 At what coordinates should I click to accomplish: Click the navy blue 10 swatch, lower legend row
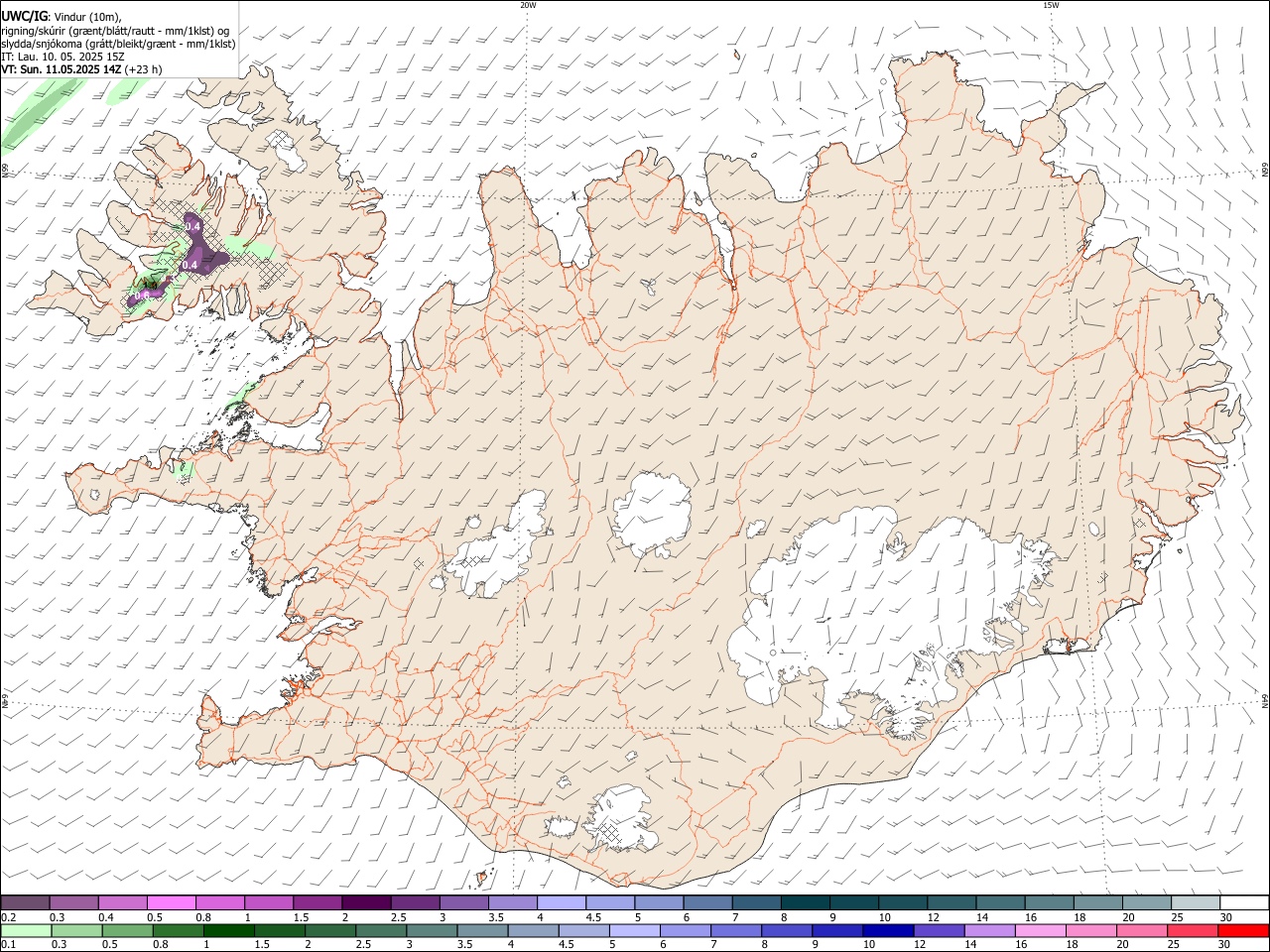(887, 930)
